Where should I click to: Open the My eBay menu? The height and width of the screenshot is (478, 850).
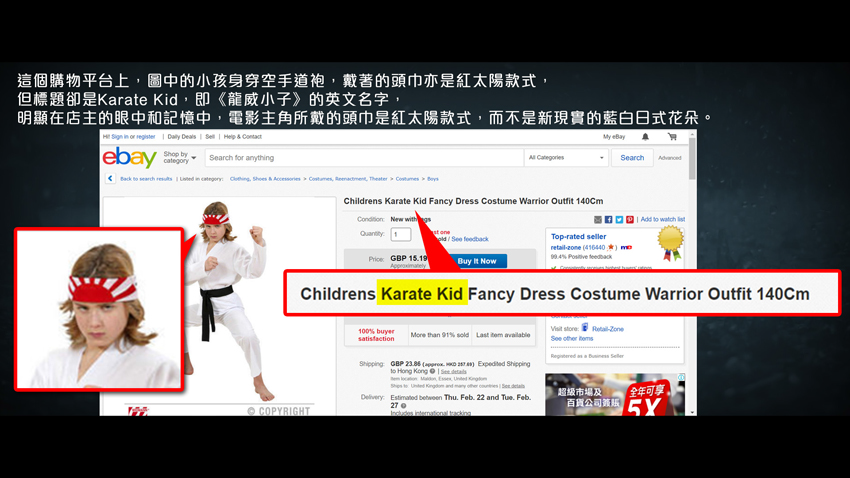[614, 137]
